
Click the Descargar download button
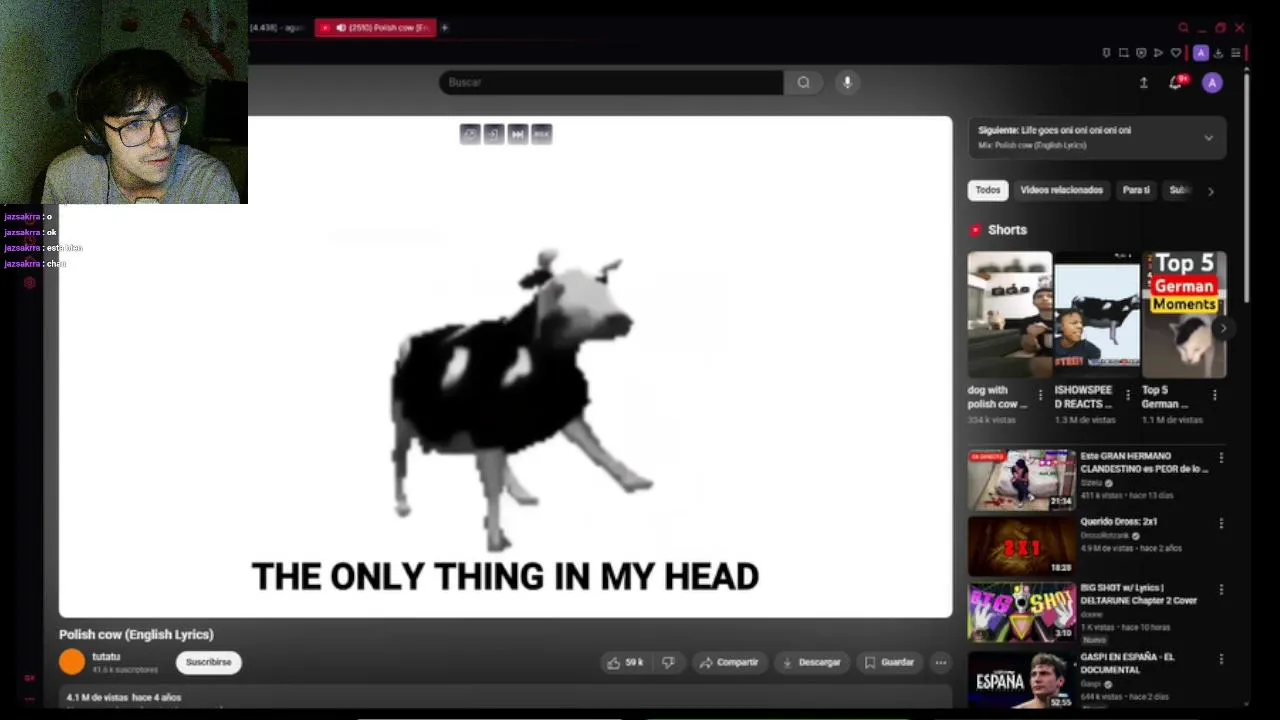click(x=811, y=662)
